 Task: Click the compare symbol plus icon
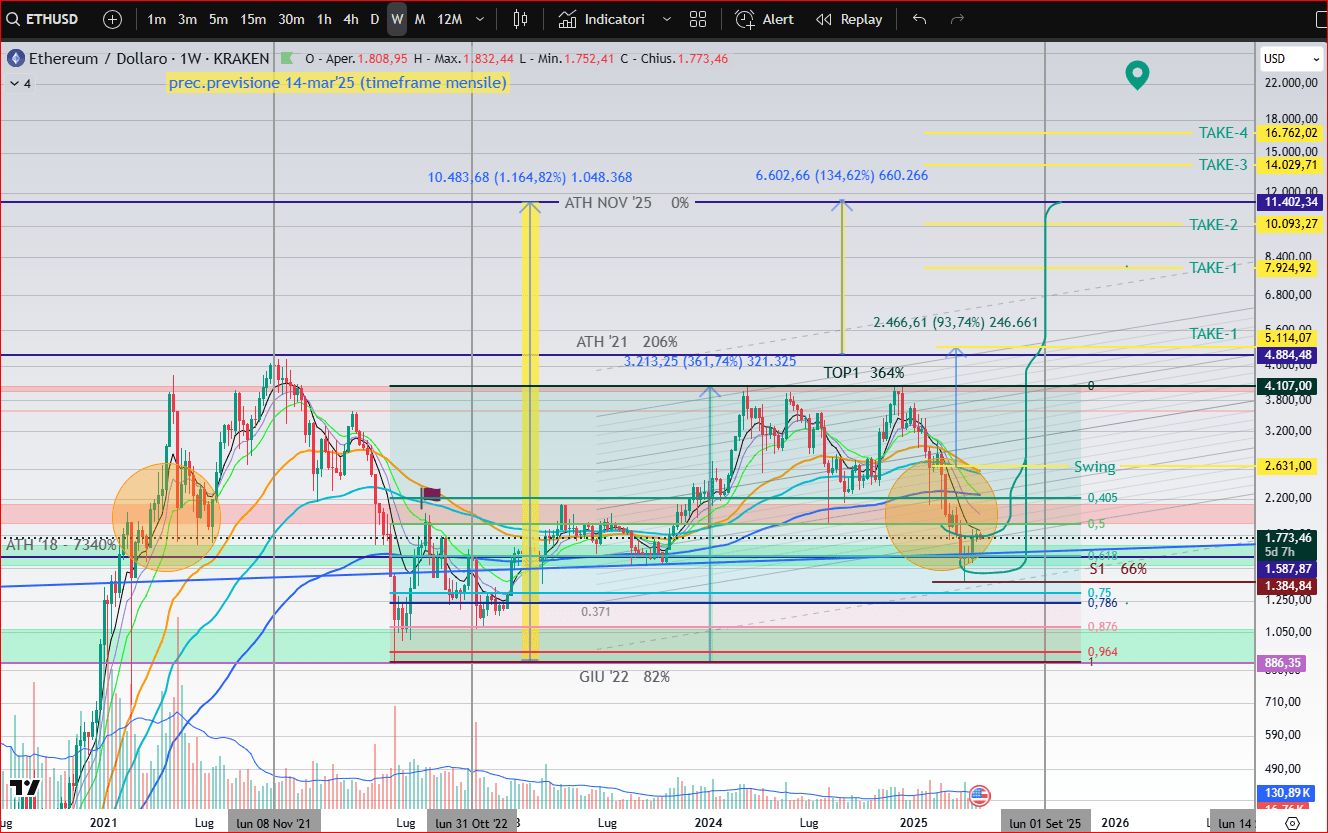(112, 18)
